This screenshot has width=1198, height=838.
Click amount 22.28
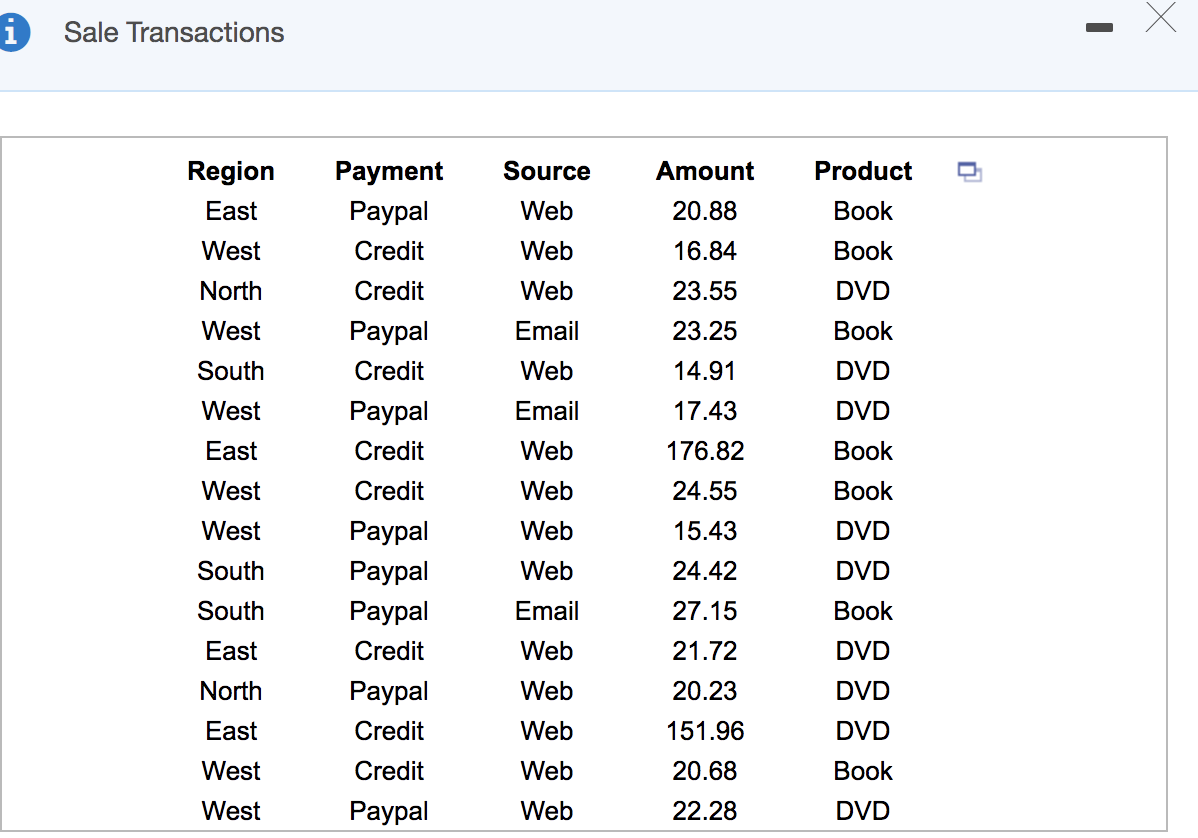[x=704, y=810]
